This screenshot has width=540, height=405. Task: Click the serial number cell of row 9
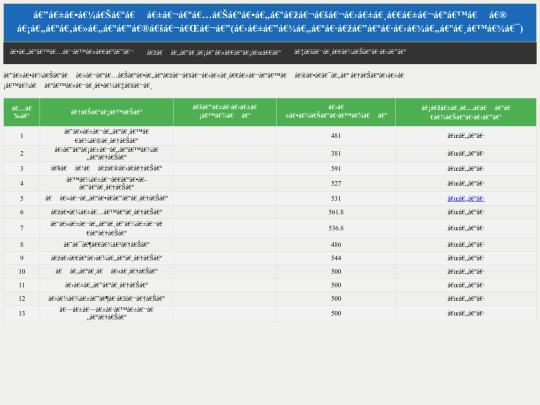pyautogui.click(x=22, y=258)
